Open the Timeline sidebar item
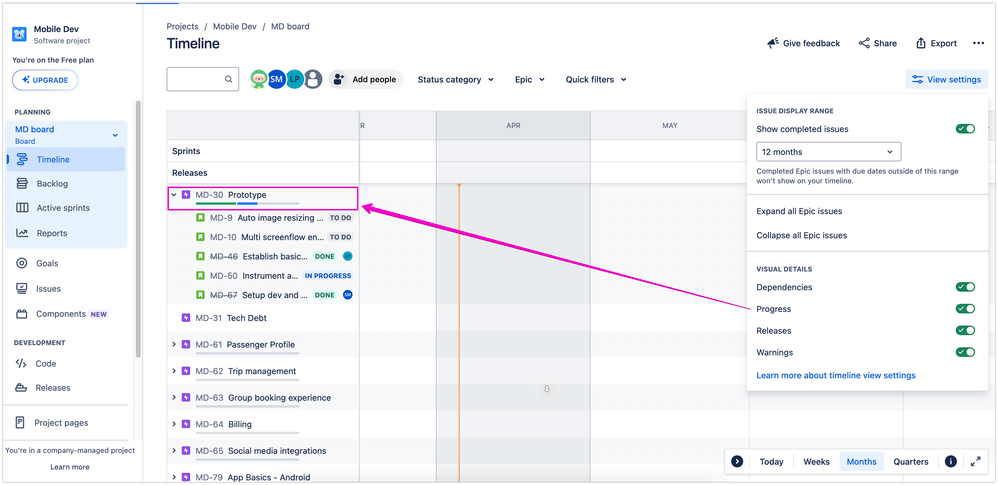 coord(66,159)
